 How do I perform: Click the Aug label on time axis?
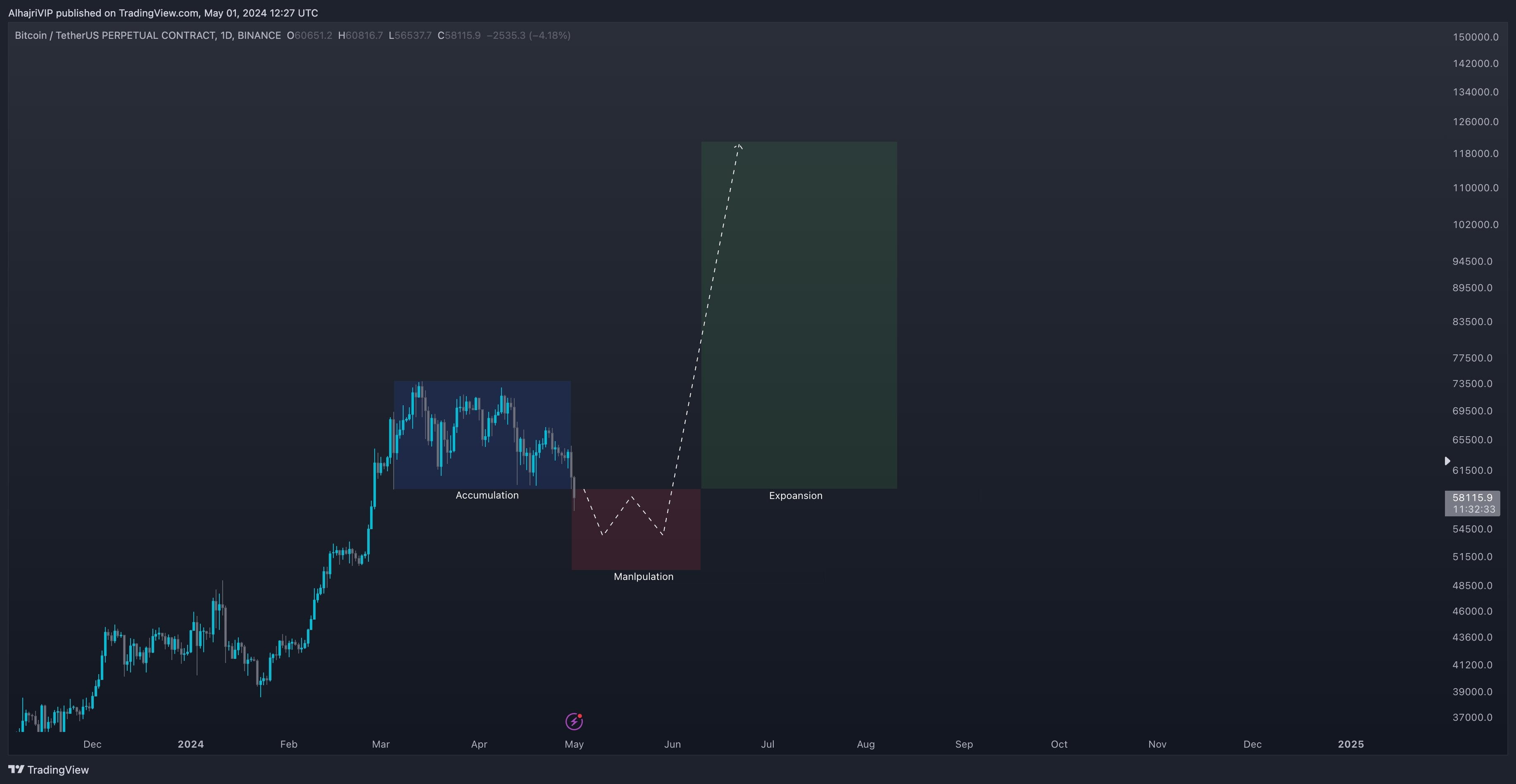[x=866, y=744]
